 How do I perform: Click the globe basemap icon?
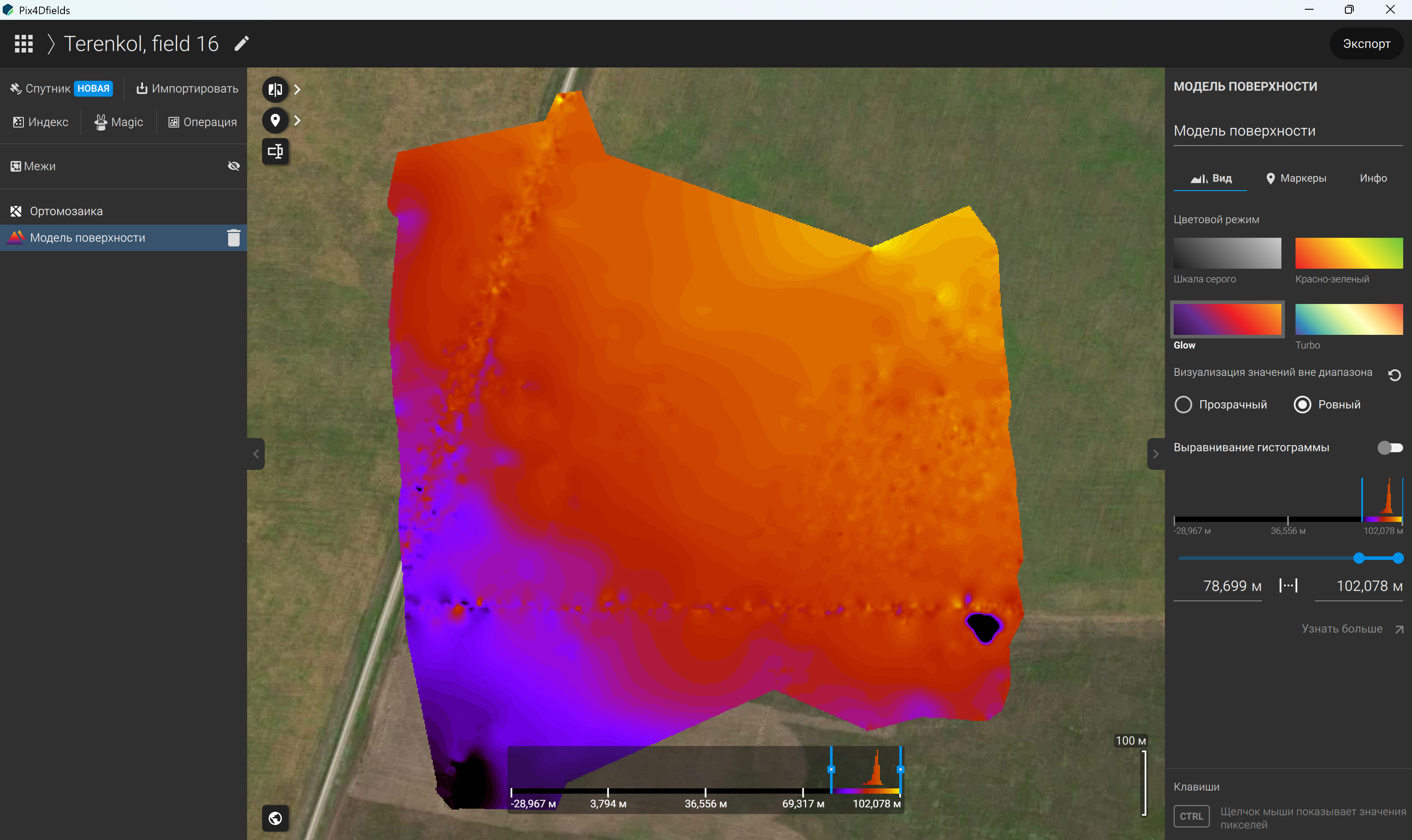[x=275, y=818]
